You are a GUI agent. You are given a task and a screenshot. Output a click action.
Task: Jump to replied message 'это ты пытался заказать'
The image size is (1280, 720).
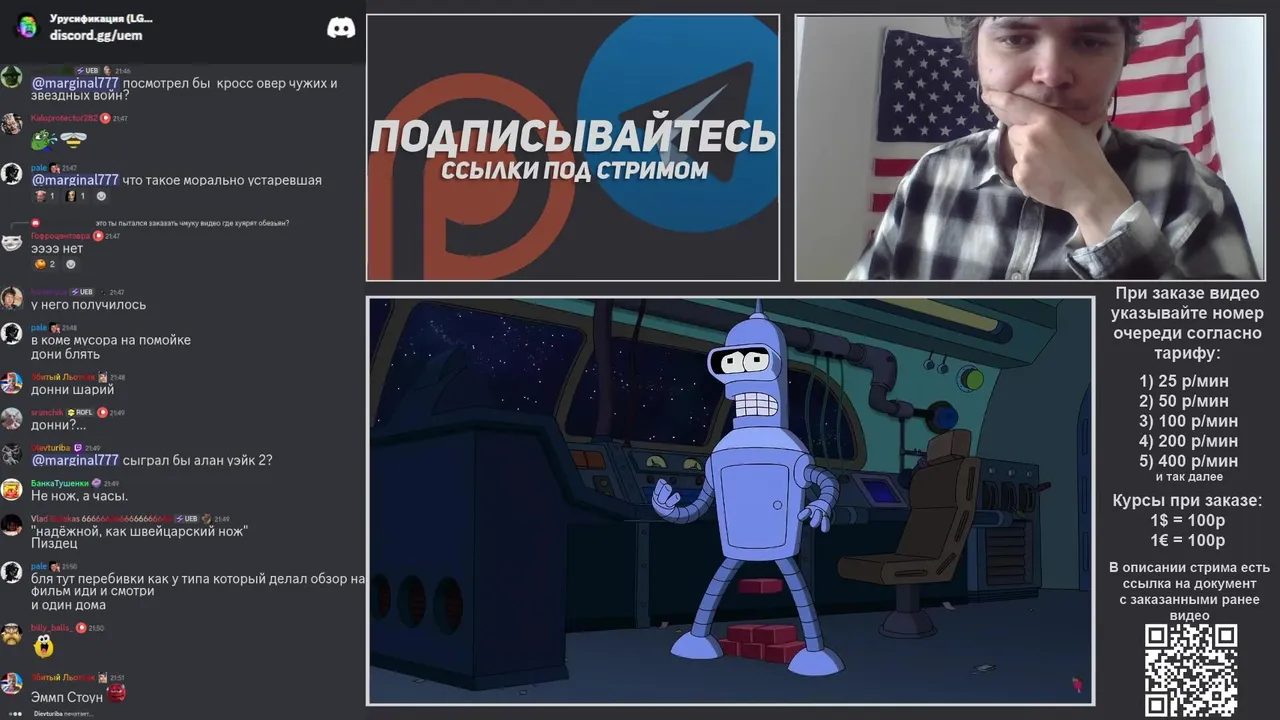192,223
